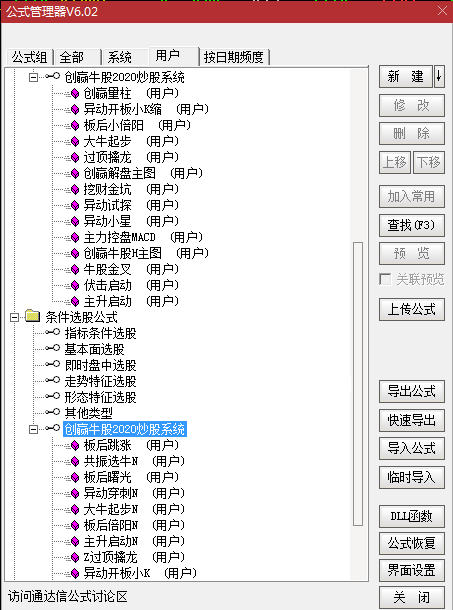Click the diamond icon beside 创赢牛股H主图
453x610 pixels.
tap(75, 253)
